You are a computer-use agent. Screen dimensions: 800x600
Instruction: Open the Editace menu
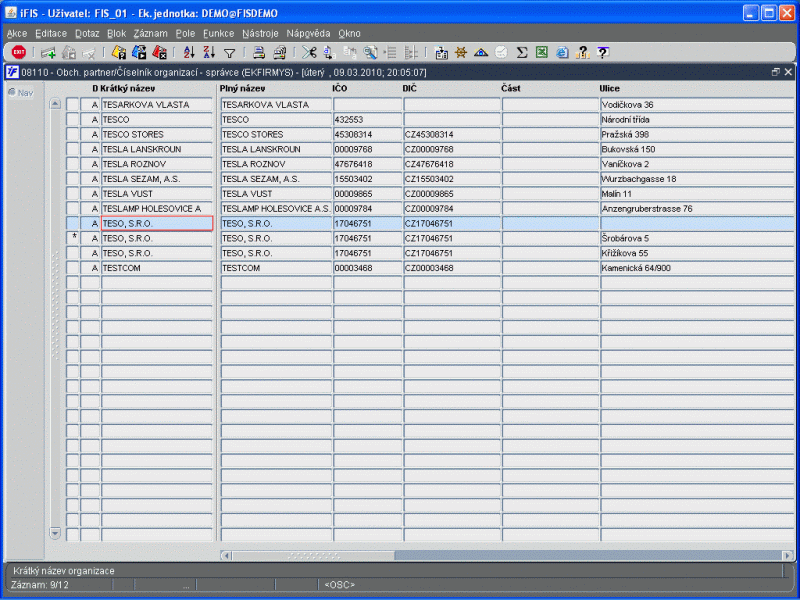point(51,34)
